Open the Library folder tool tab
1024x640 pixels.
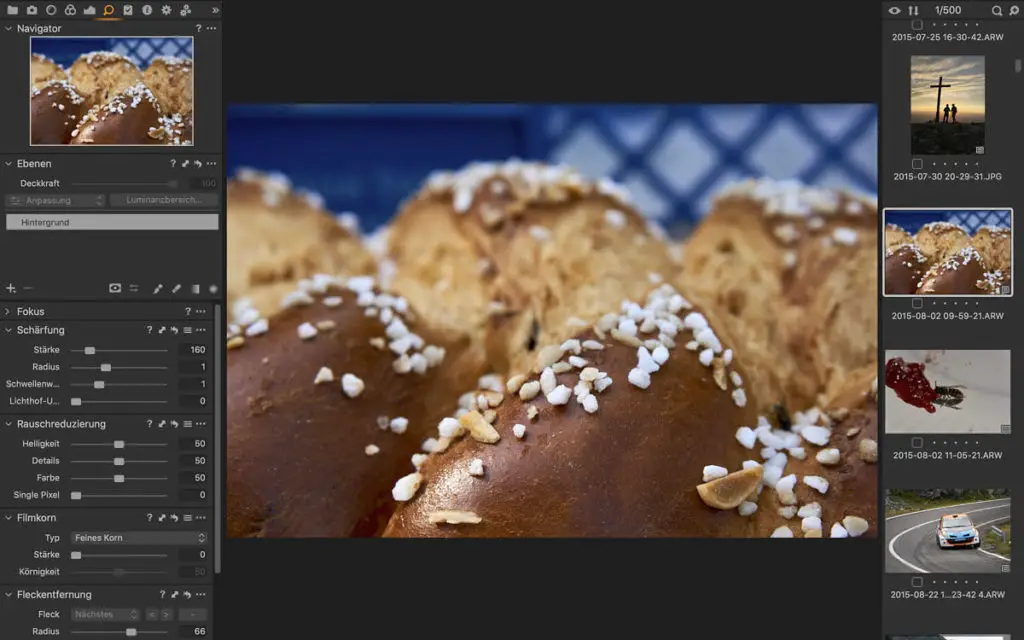[x=12, y=10]
